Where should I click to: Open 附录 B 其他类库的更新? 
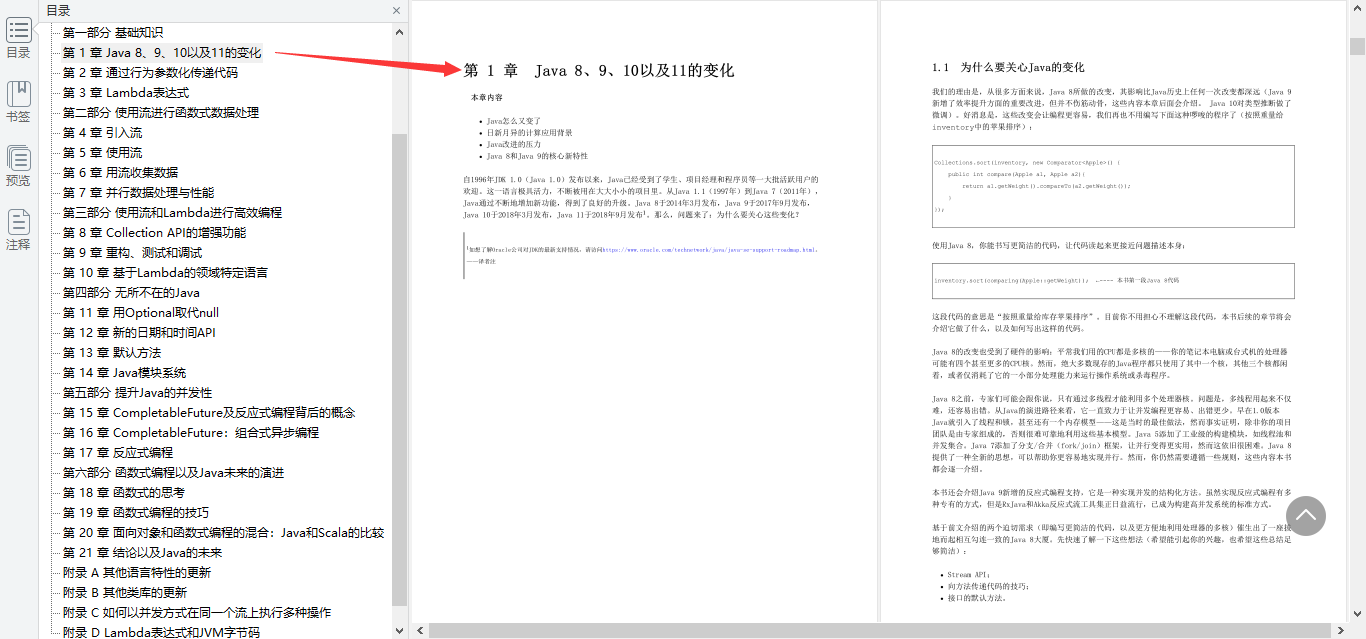pos(125,592)
